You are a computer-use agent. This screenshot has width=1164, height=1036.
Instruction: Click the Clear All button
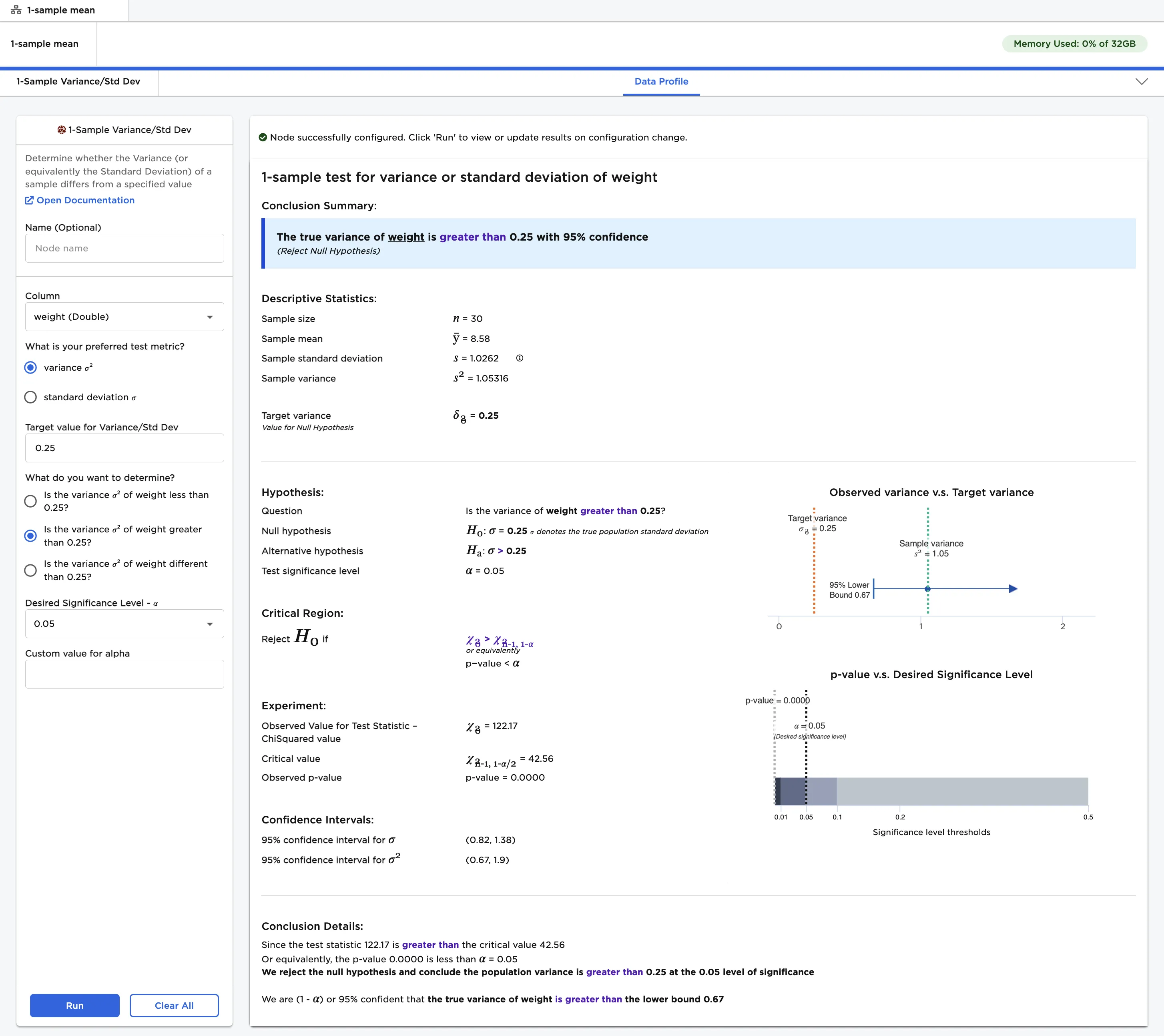click(x=174, y=1005)
